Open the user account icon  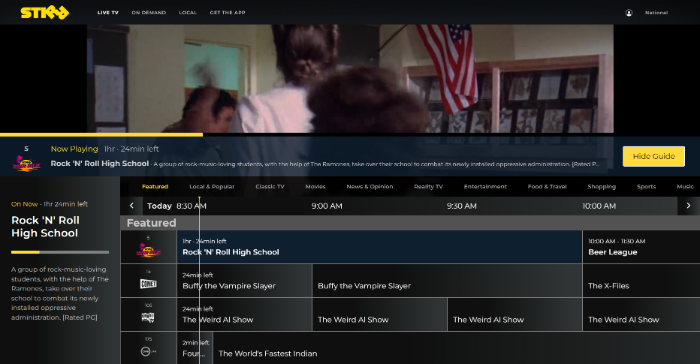pyautogui.click(x=629, y=13)
